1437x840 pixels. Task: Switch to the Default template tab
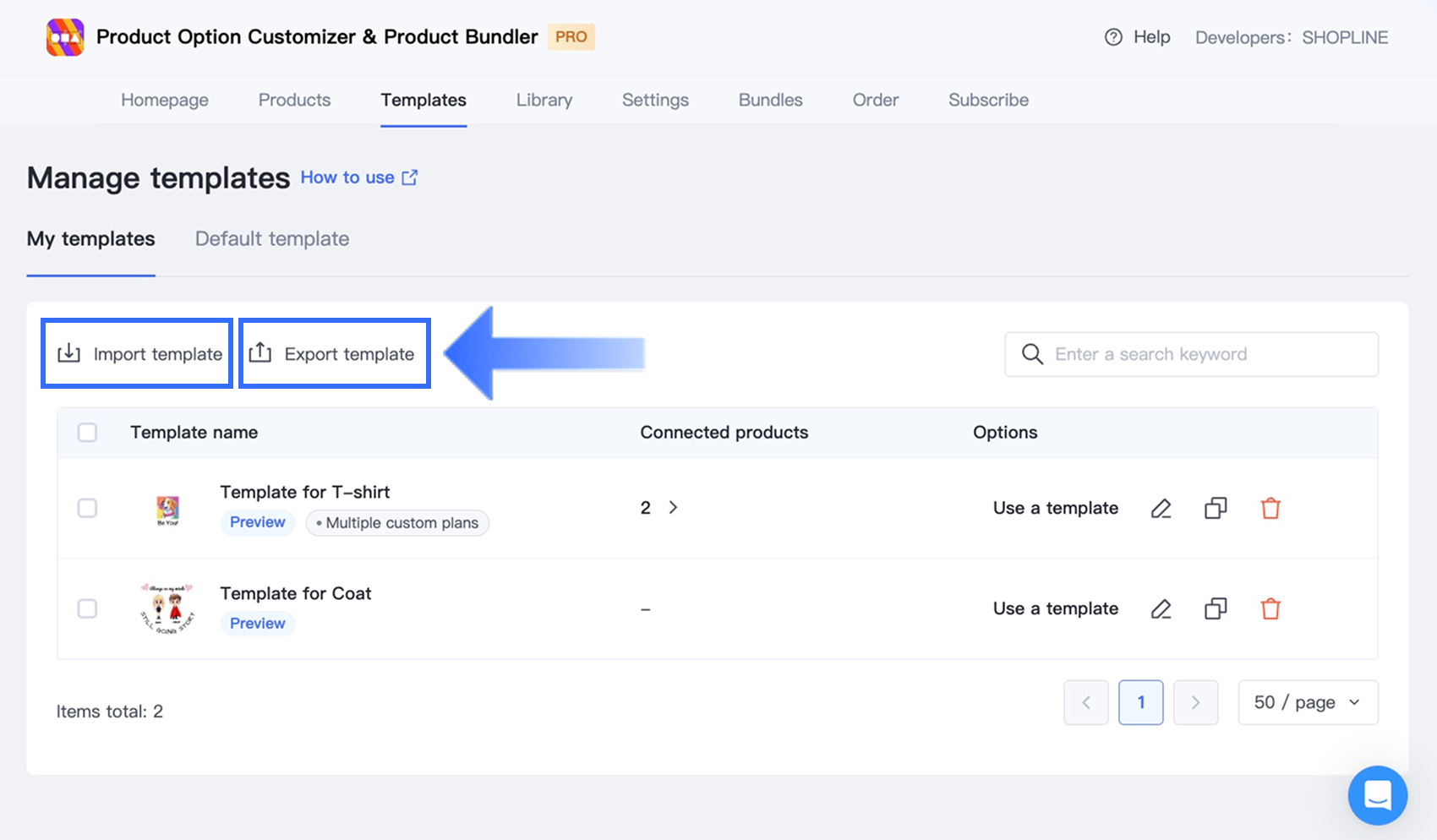click(272, 239)
